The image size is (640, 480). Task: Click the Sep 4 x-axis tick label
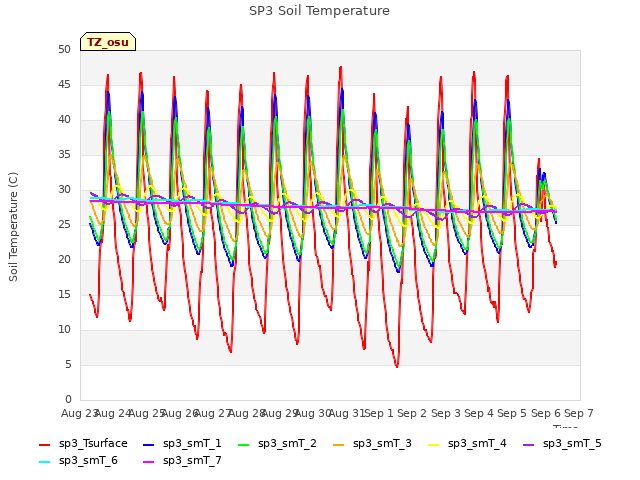[479, 413]
